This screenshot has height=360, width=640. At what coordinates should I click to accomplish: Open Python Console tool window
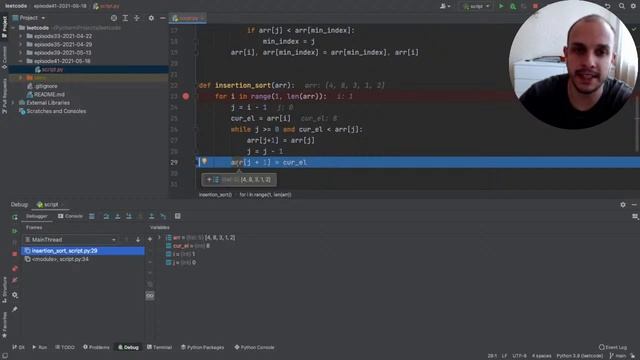pyautogui.click(x=254, y=347)
